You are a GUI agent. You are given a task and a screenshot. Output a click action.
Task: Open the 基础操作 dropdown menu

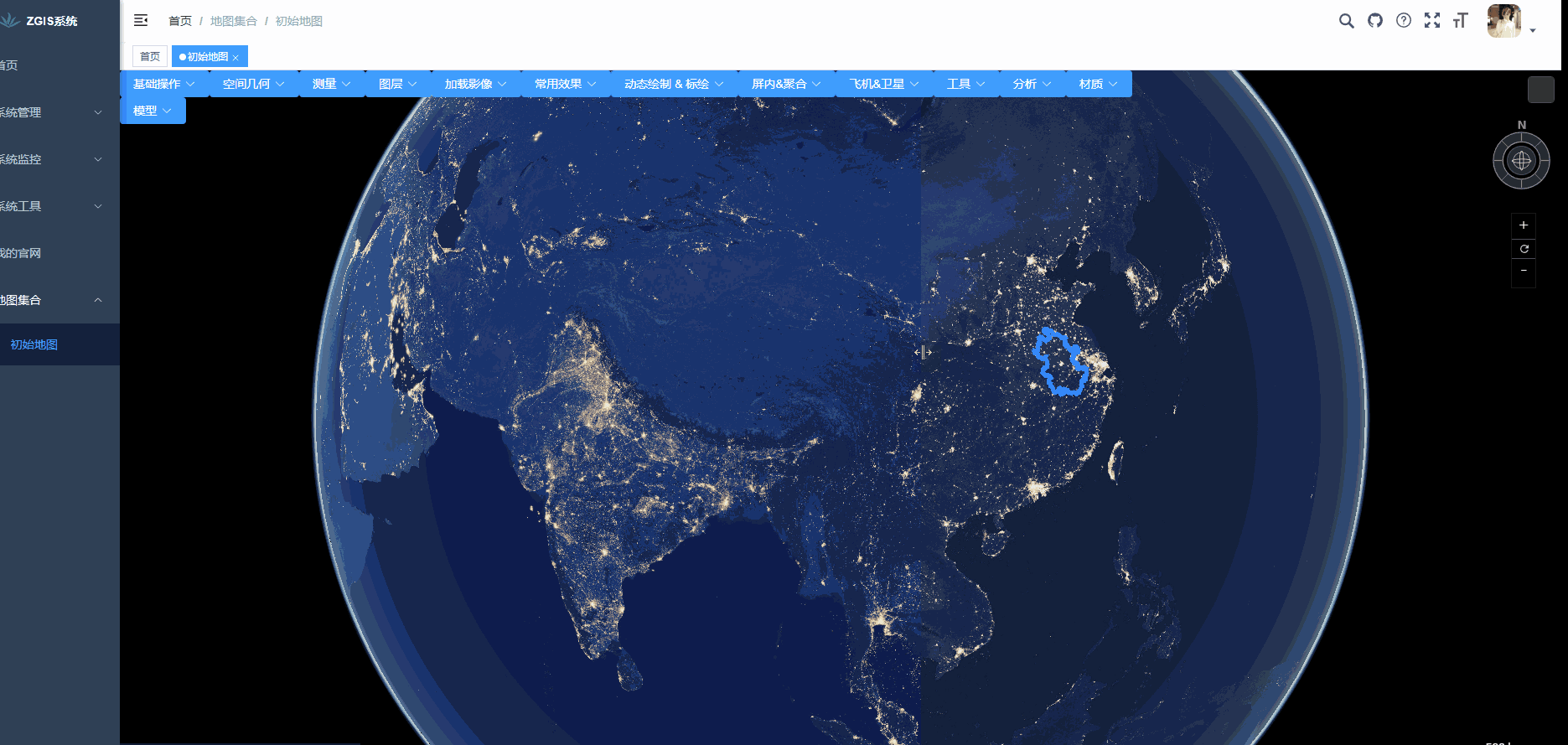164,84
